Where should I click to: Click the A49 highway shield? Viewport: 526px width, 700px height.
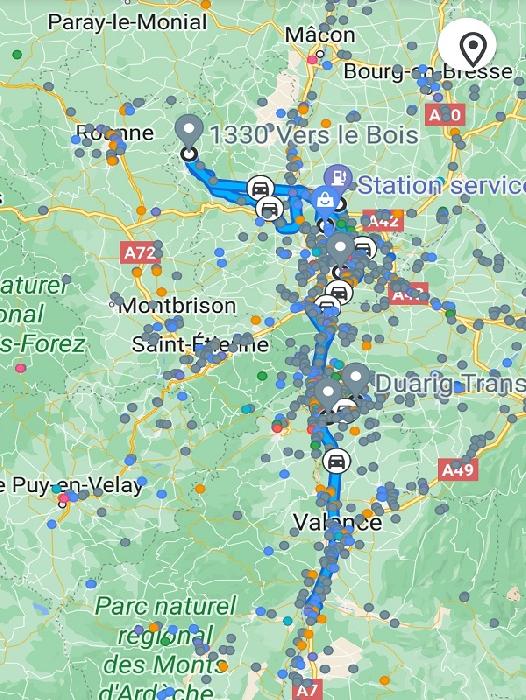(458, 470)
